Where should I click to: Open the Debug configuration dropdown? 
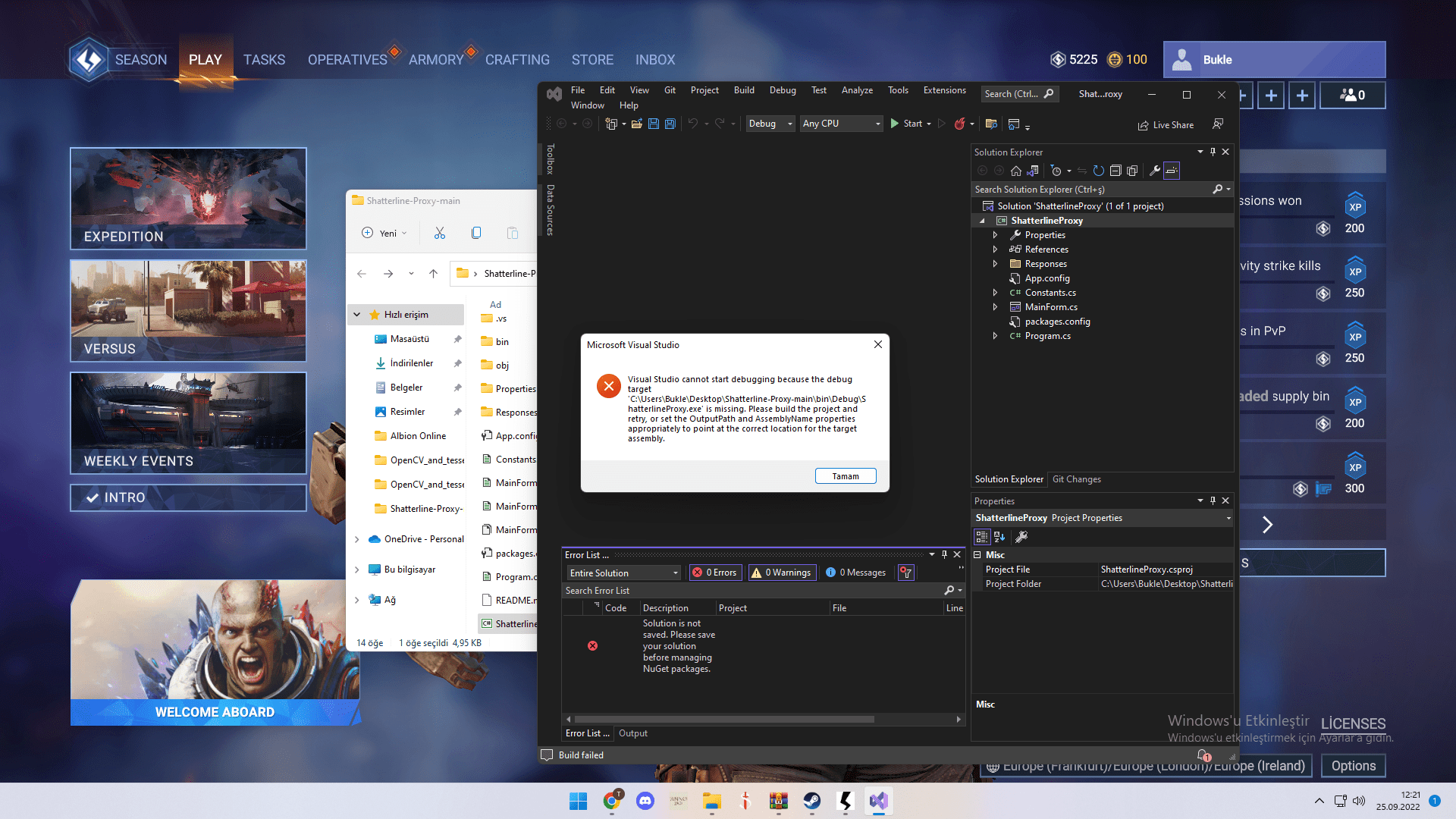pos(770,124)
